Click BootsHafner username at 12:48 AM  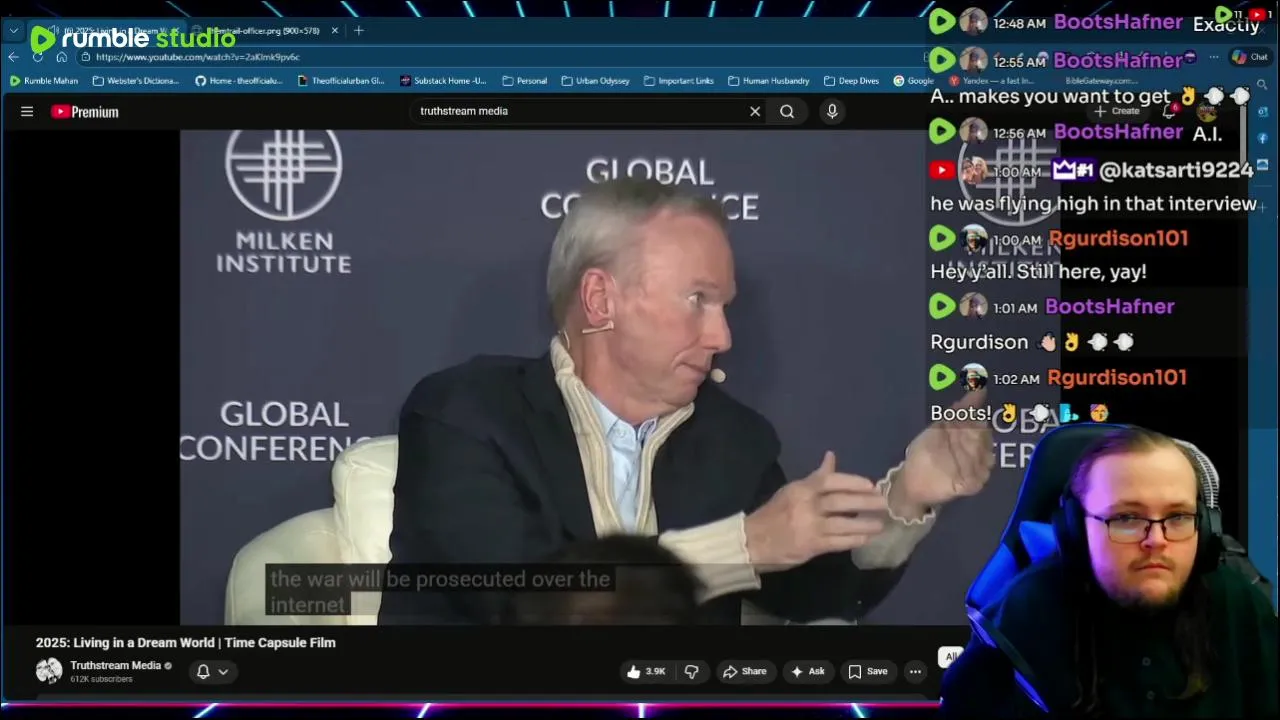pos(1118,22)
